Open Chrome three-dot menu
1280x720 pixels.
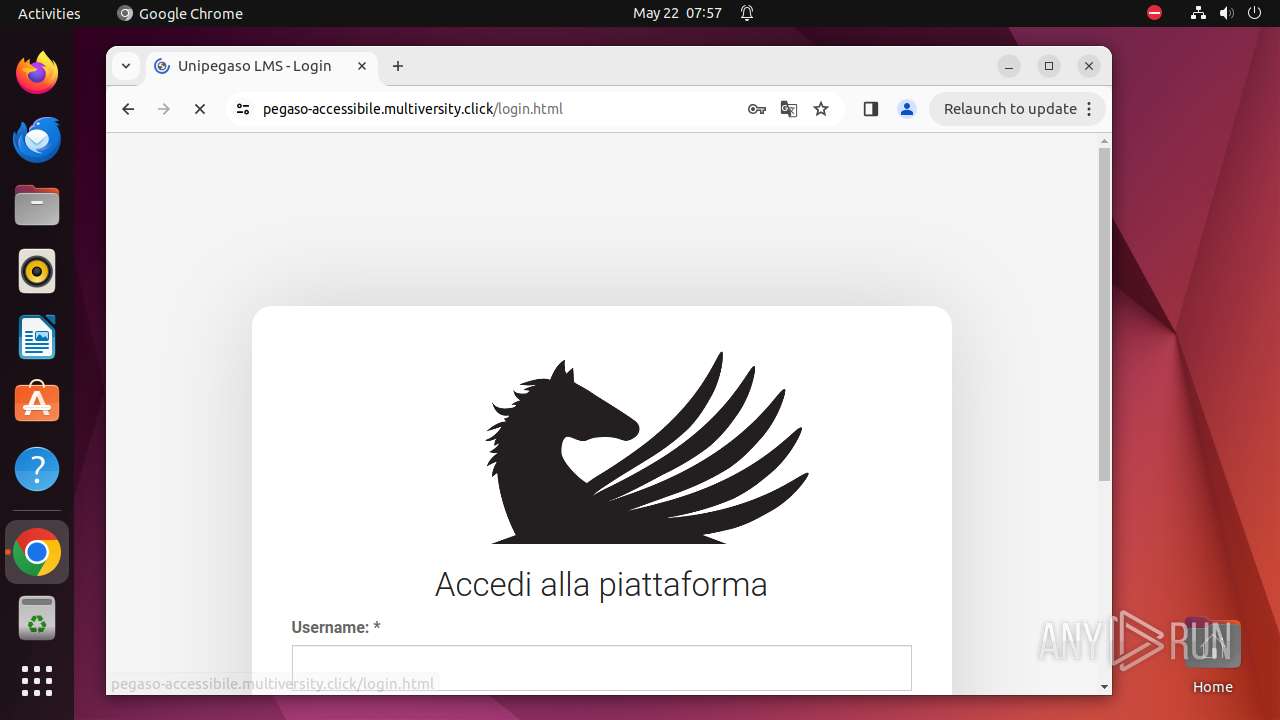coord(1090,109)
